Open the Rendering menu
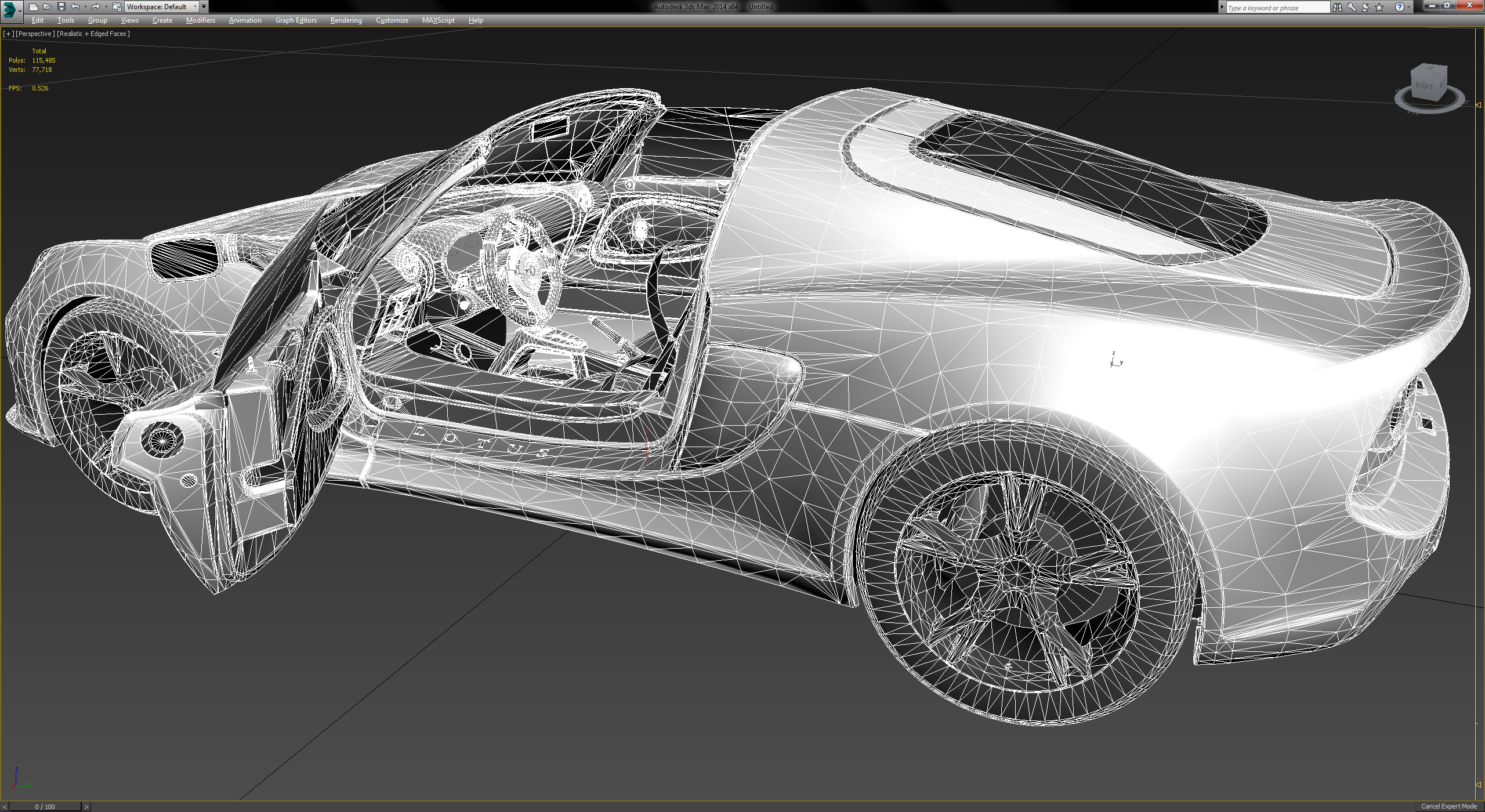1485x812 pixels. (x=345, y=20)
